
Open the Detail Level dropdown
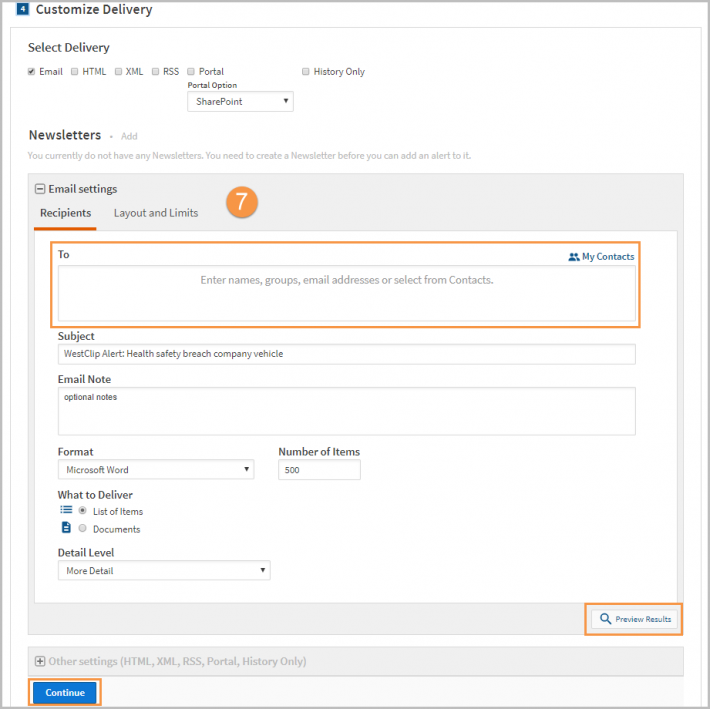(x=164, y=570)
